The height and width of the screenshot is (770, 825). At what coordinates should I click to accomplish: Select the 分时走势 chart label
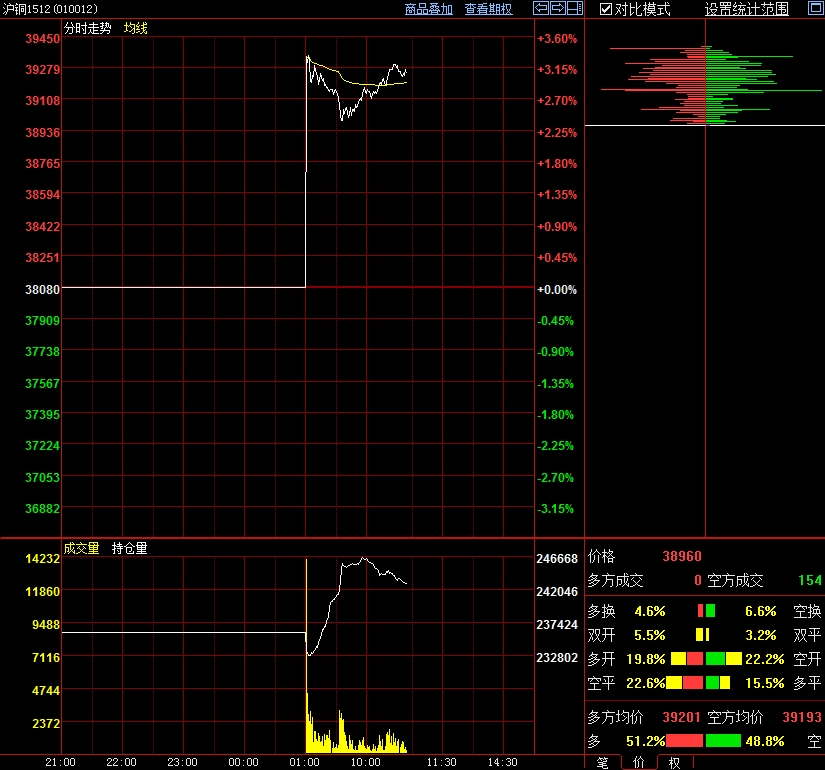point(88,28)
